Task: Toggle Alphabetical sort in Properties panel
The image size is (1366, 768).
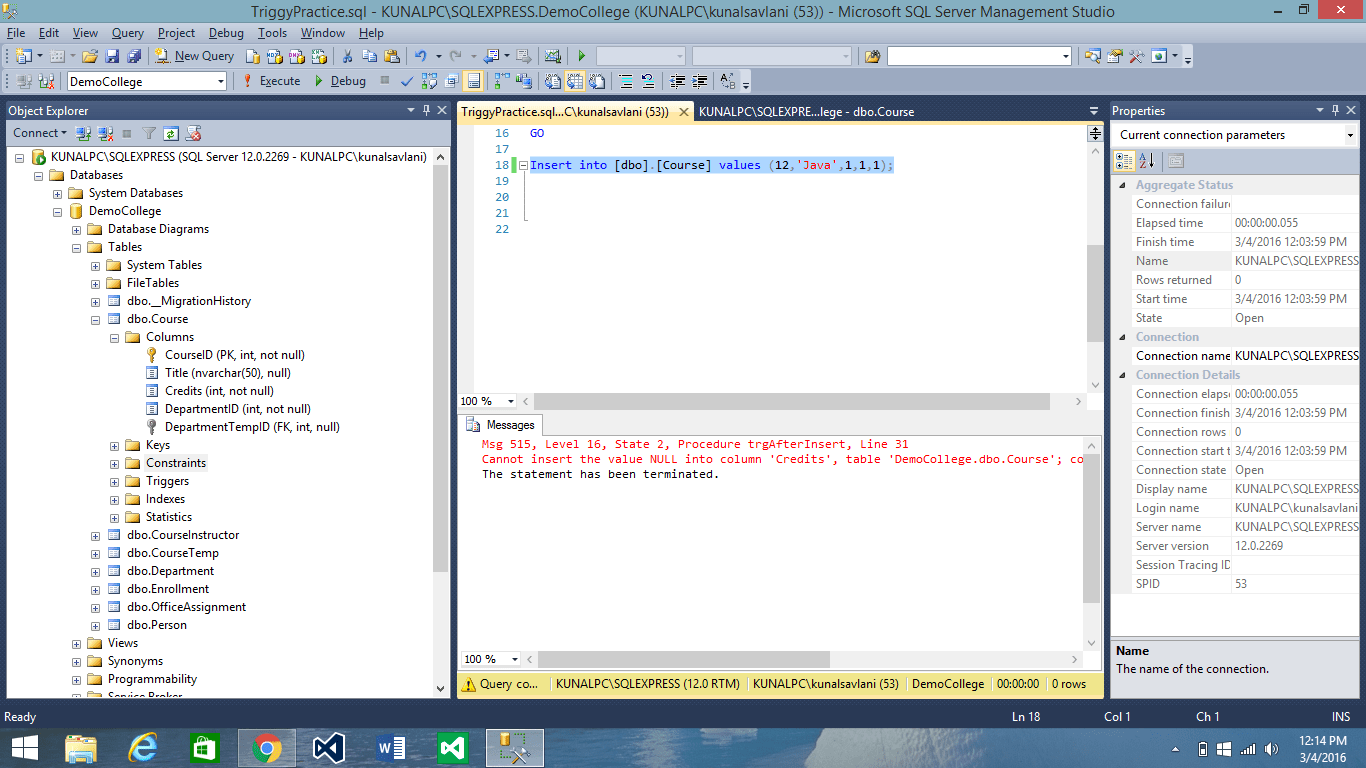Action: point(1146,161)
